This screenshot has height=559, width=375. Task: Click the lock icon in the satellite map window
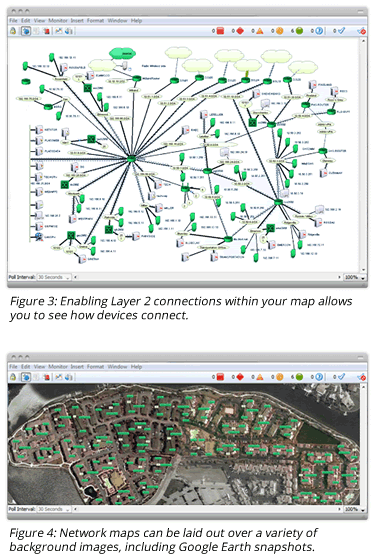tap(13, 377)
